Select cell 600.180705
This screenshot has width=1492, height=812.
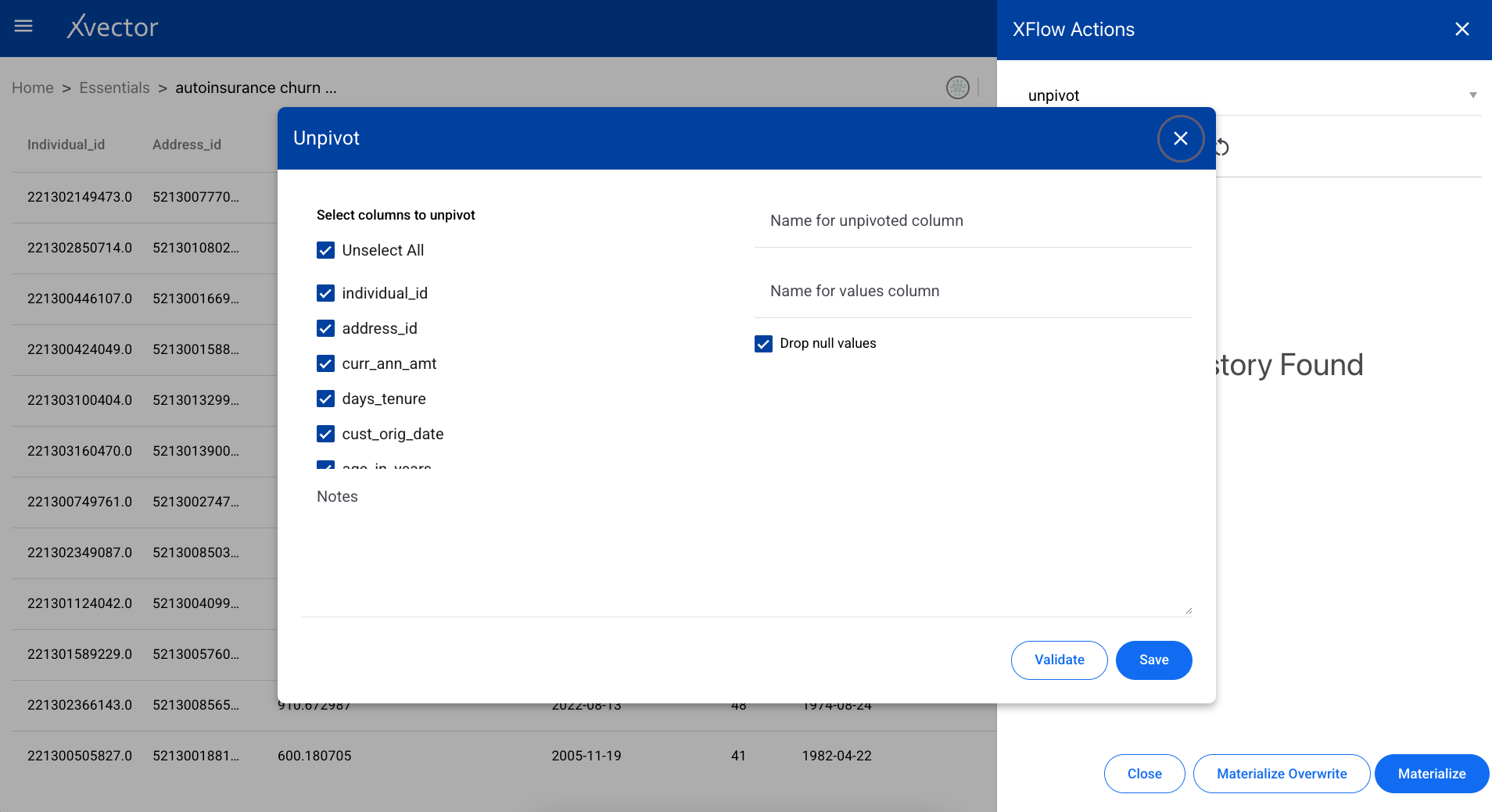coord(314,756)
